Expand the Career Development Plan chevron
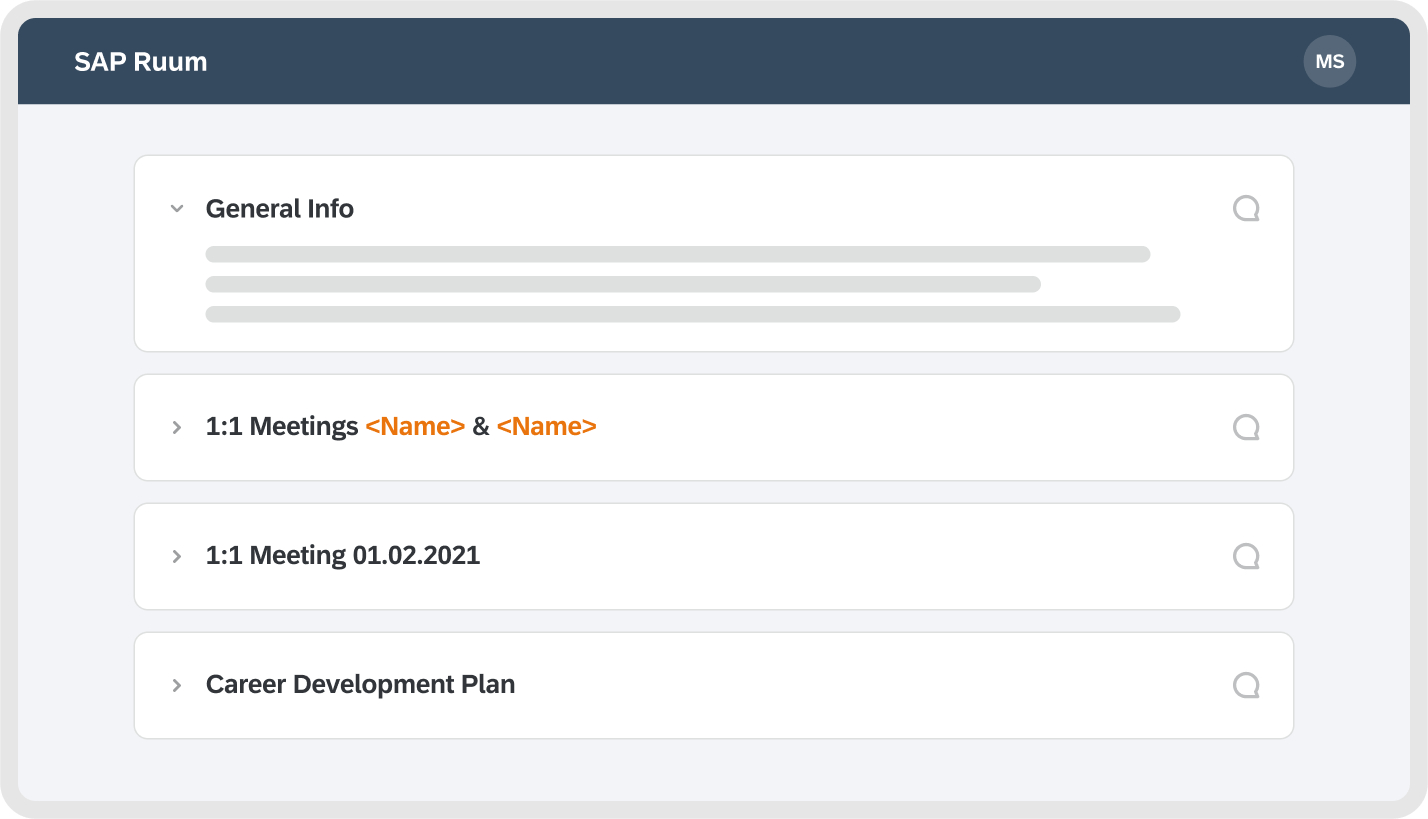1428x819 pixels. (x=177, y=686)
